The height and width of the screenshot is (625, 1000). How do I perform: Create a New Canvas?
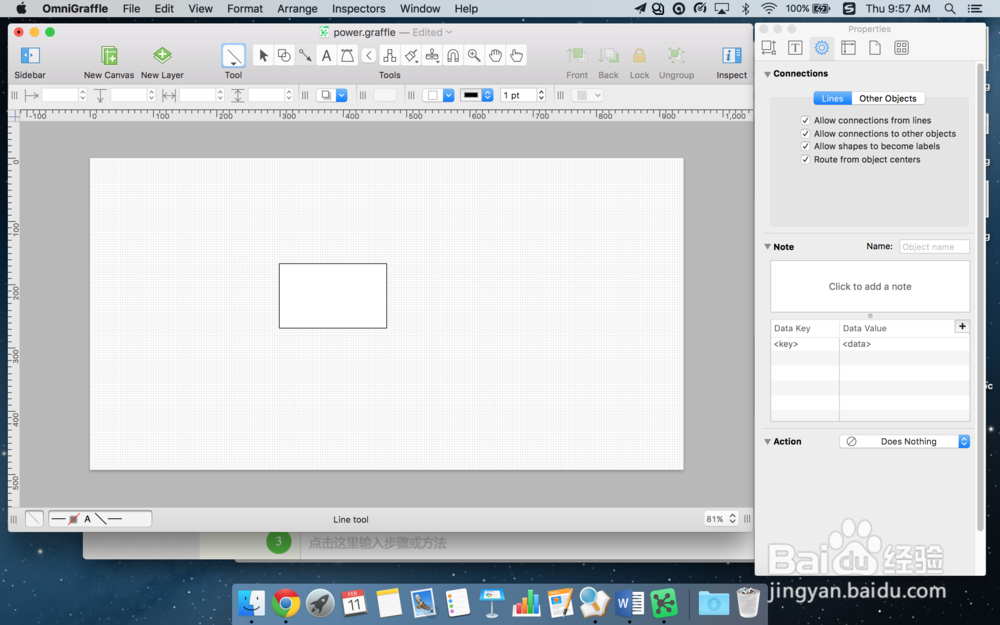[109, 56]
